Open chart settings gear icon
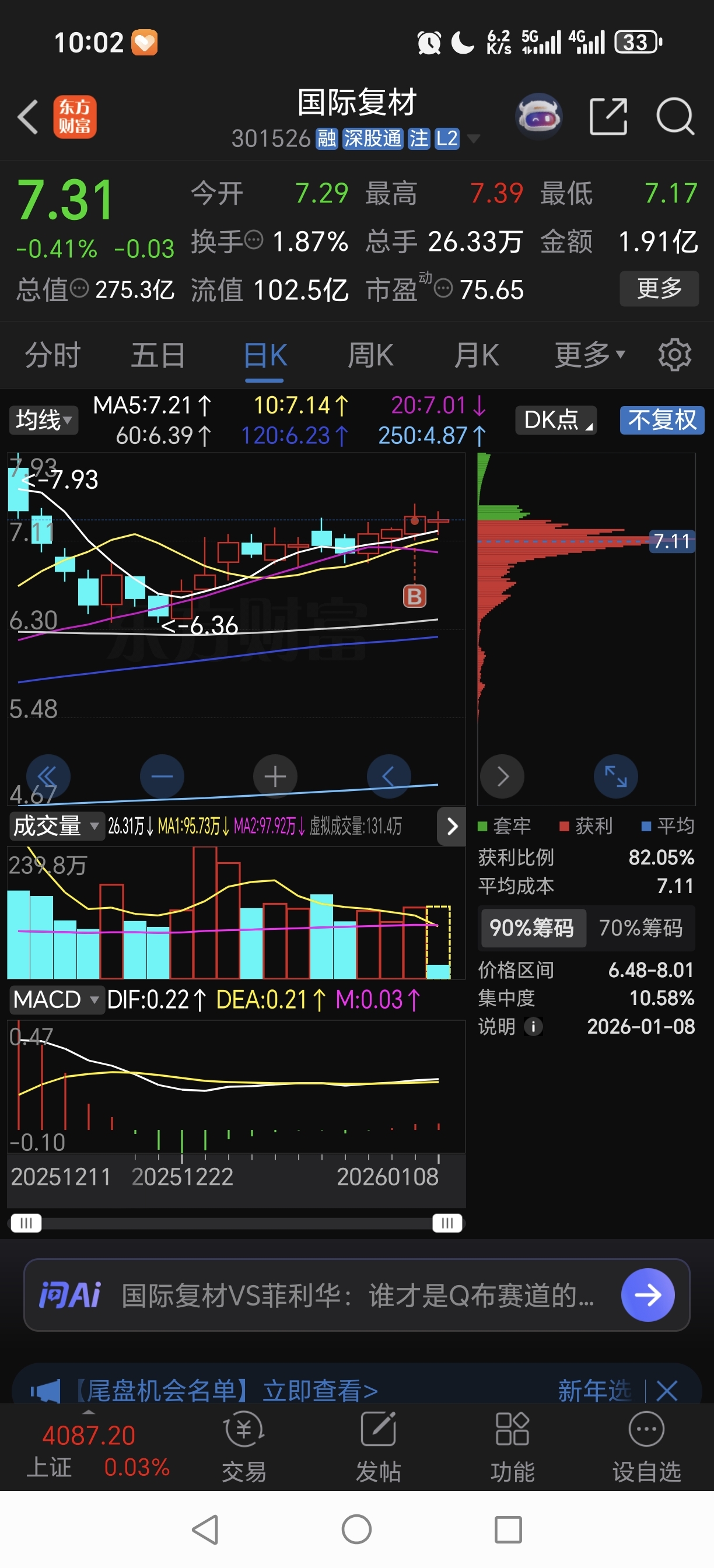This screenshot has height=1568, width=714. tap(674, 354)
